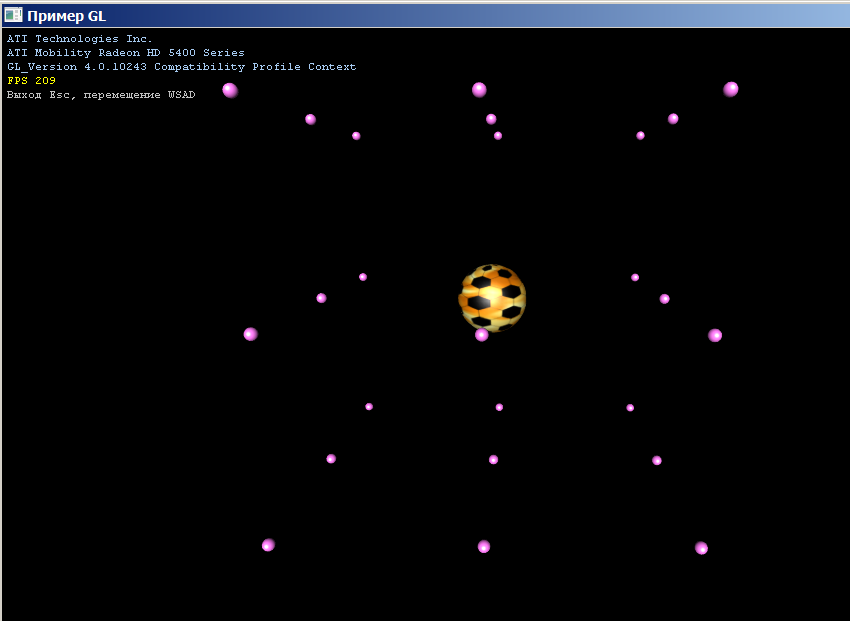This screenshot has width=850, height=621.
Task: Click the "ATI Technologies Inc." vendor text
Action: pos(80,39)
